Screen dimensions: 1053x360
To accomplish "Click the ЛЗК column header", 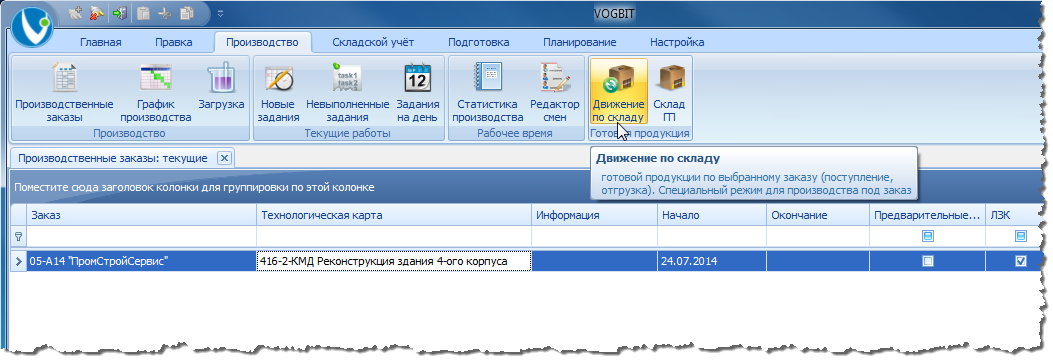I will point(1014,216).
